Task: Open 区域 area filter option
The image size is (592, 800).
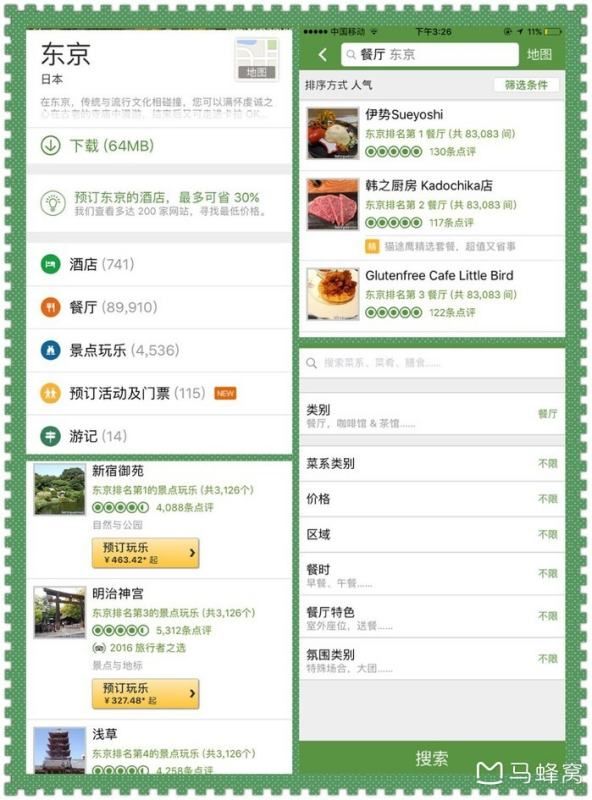Action: coord(432,534)
